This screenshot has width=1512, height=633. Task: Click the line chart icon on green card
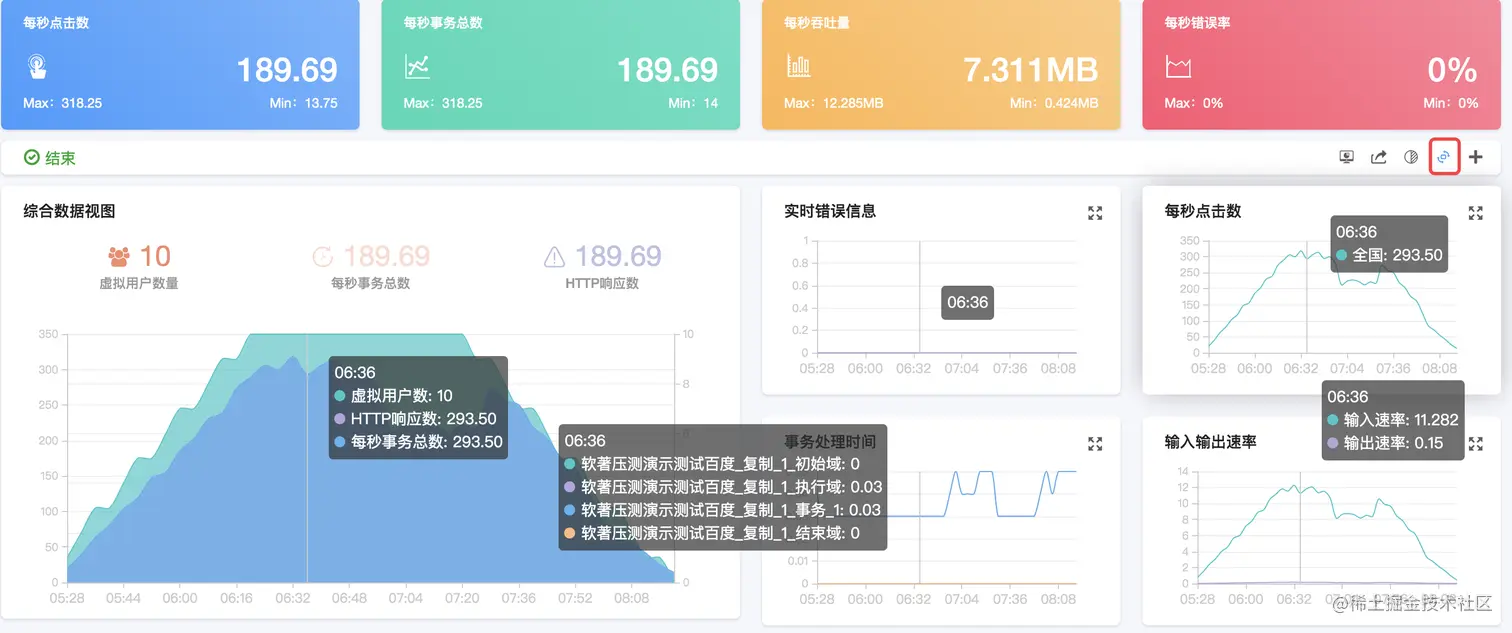(417, 67)
